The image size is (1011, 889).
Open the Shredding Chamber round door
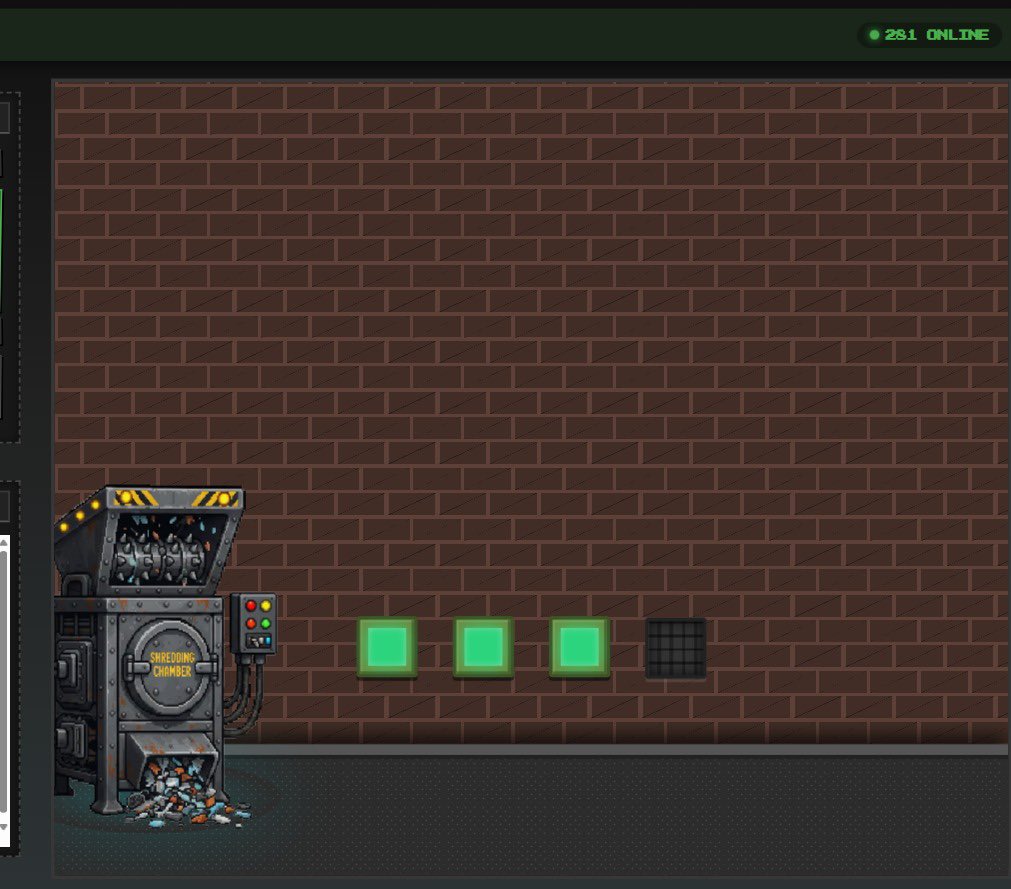[170, 667]
